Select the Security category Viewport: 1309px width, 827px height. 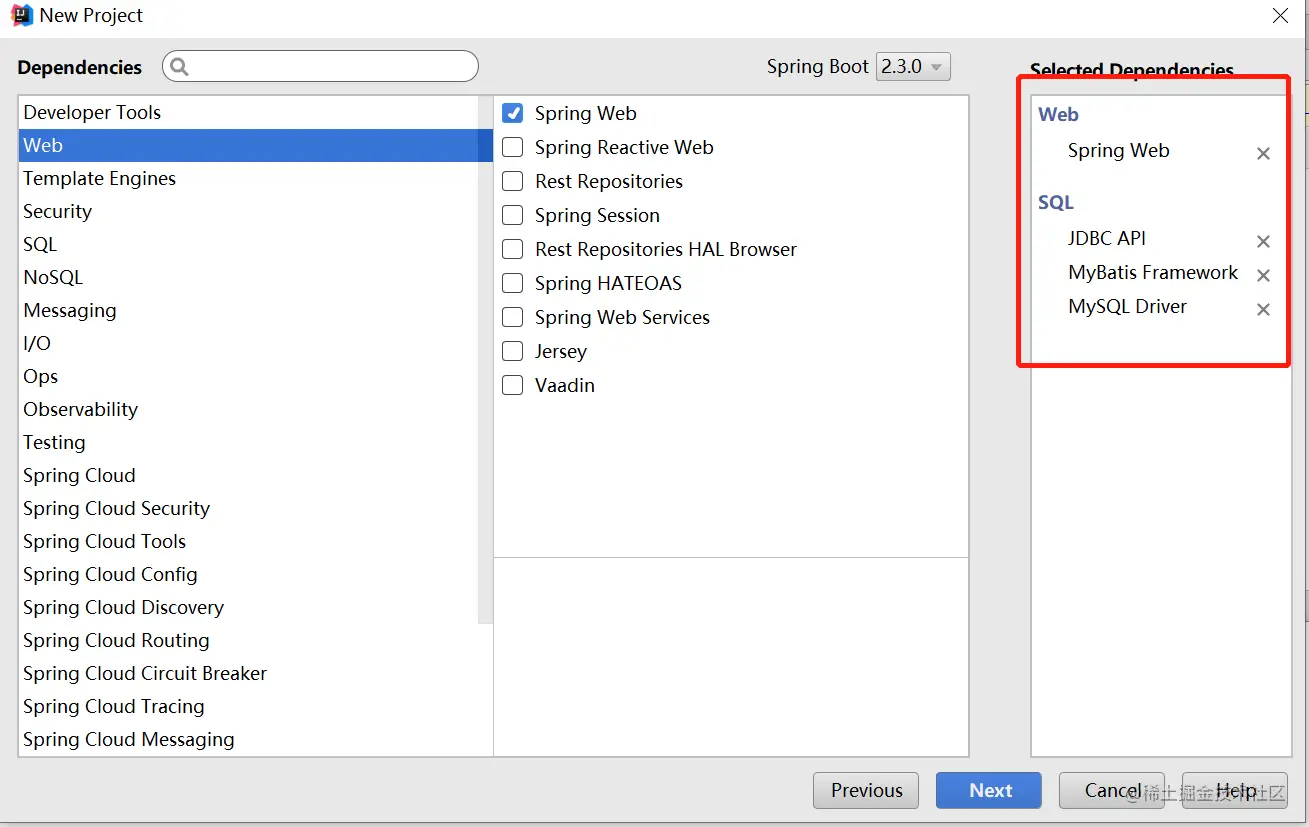pyautogui.click(x=249, y=211)
